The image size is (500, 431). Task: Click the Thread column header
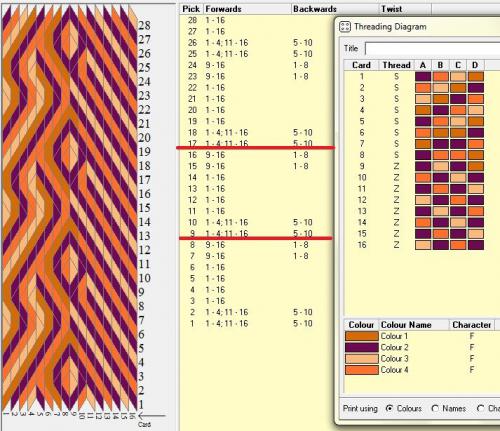pos(396,65)
